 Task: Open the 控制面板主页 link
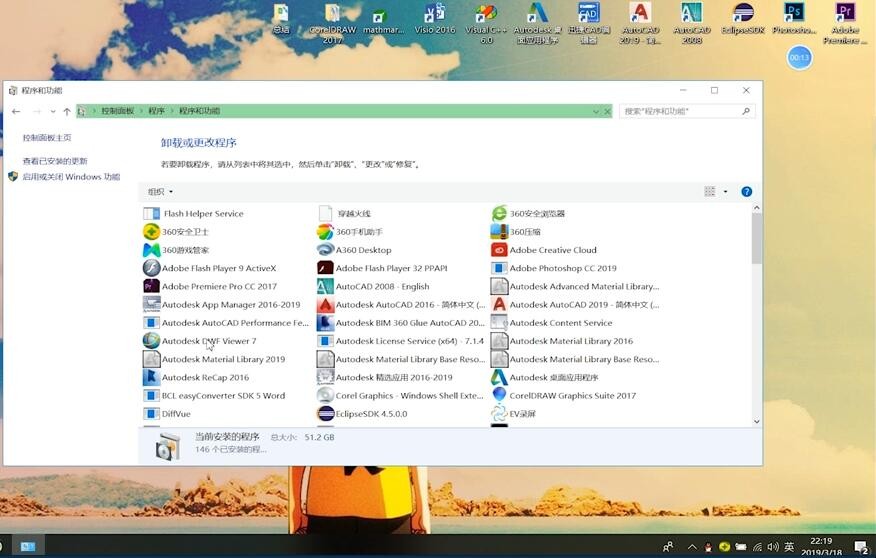[47, 138]
